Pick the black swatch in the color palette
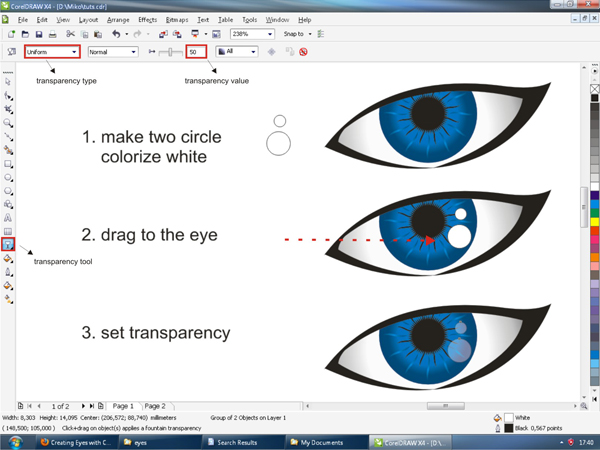This screenshot has width=600, height=450. (595, 98)
